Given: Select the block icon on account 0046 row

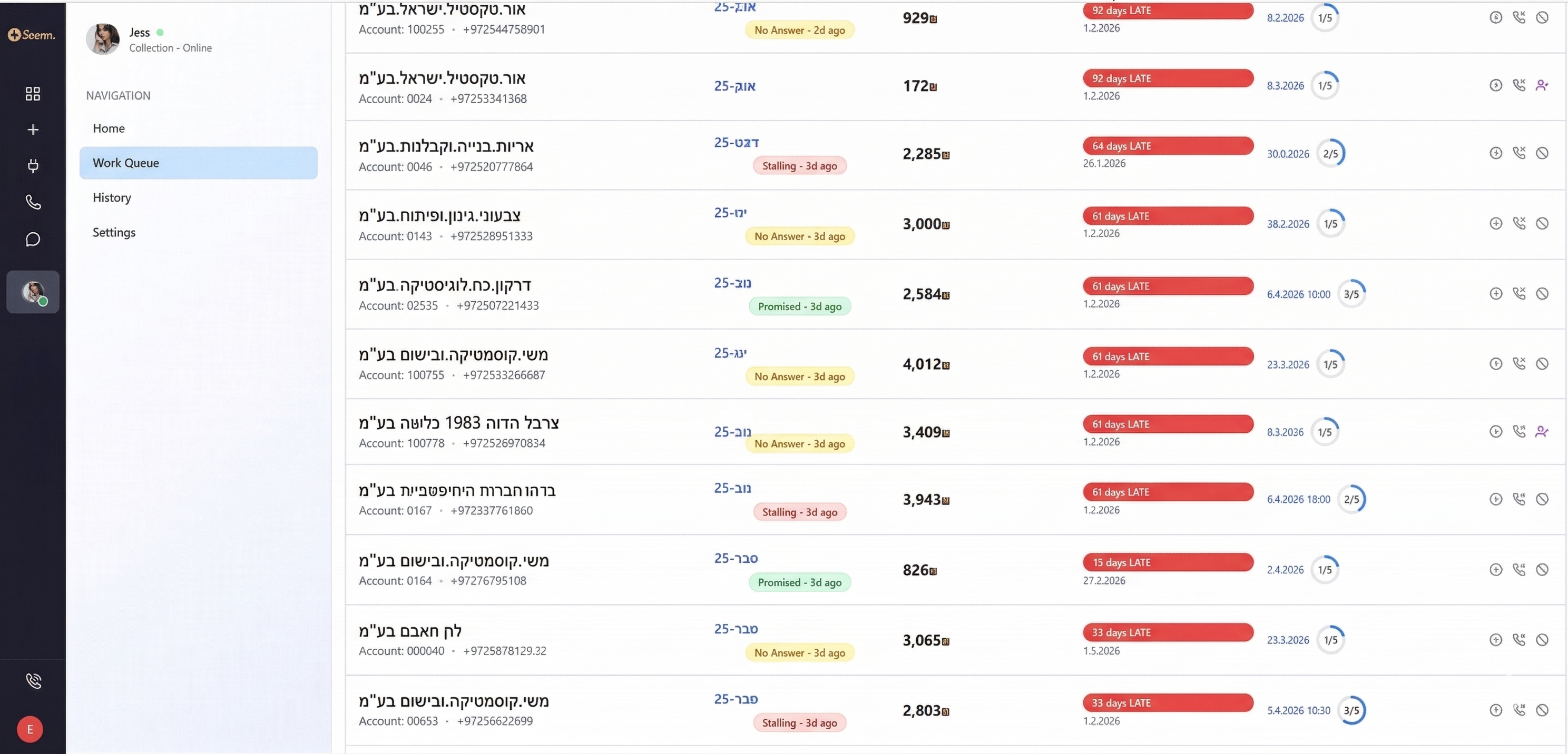Looking at the screenshot, I should tap(1542, 153).
